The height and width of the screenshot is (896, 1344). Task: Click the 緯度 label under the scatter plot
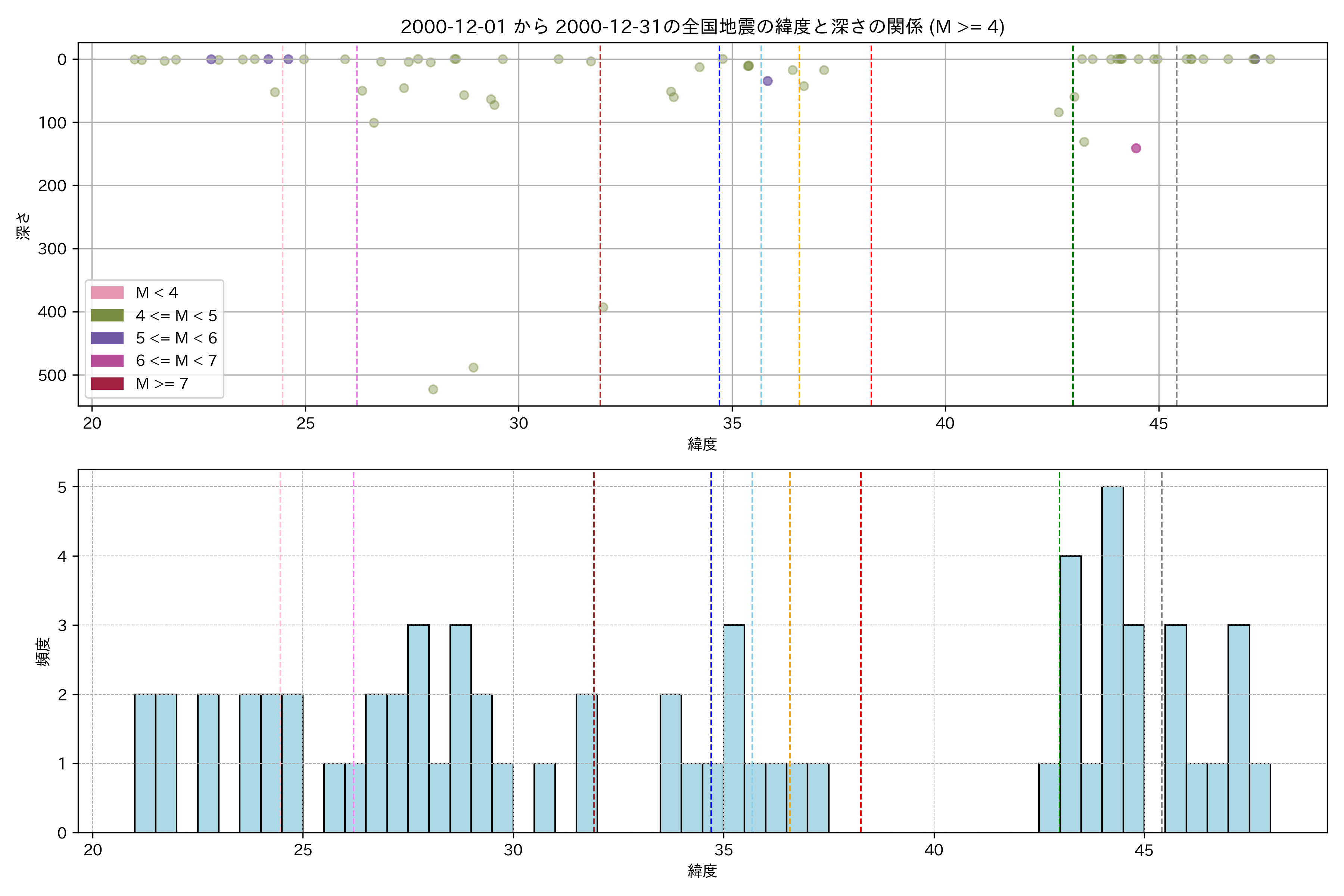point(702,444)
